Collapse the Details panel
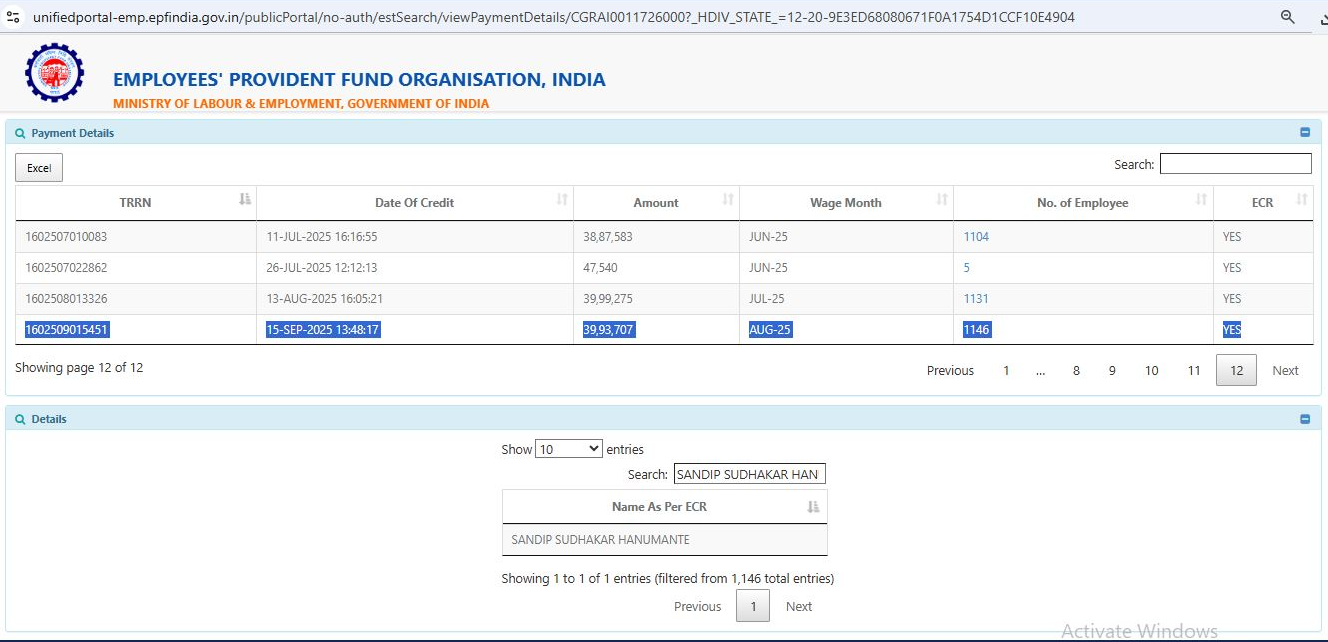Viewport: 1328px width, 642px height. pos(1304,419)
